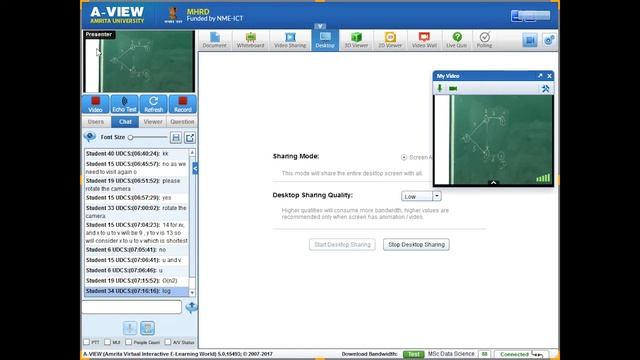
Task: Pop out the chat window icon
Action: click(x=190, y=138)
